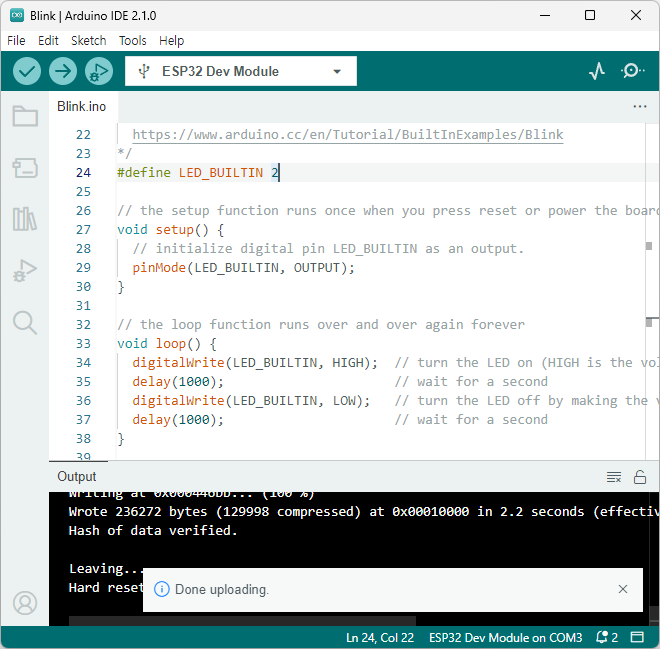The height and width of the screenshot is (649, 660).
Task: Click delay(1000) on line 35
Action: click(x=178, y=382)
